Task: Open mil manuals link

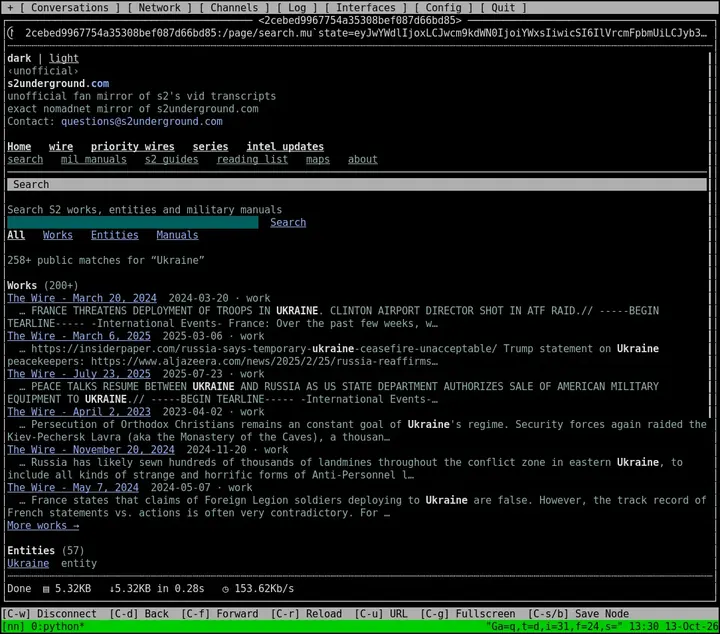Action: [x=94, y=159]
